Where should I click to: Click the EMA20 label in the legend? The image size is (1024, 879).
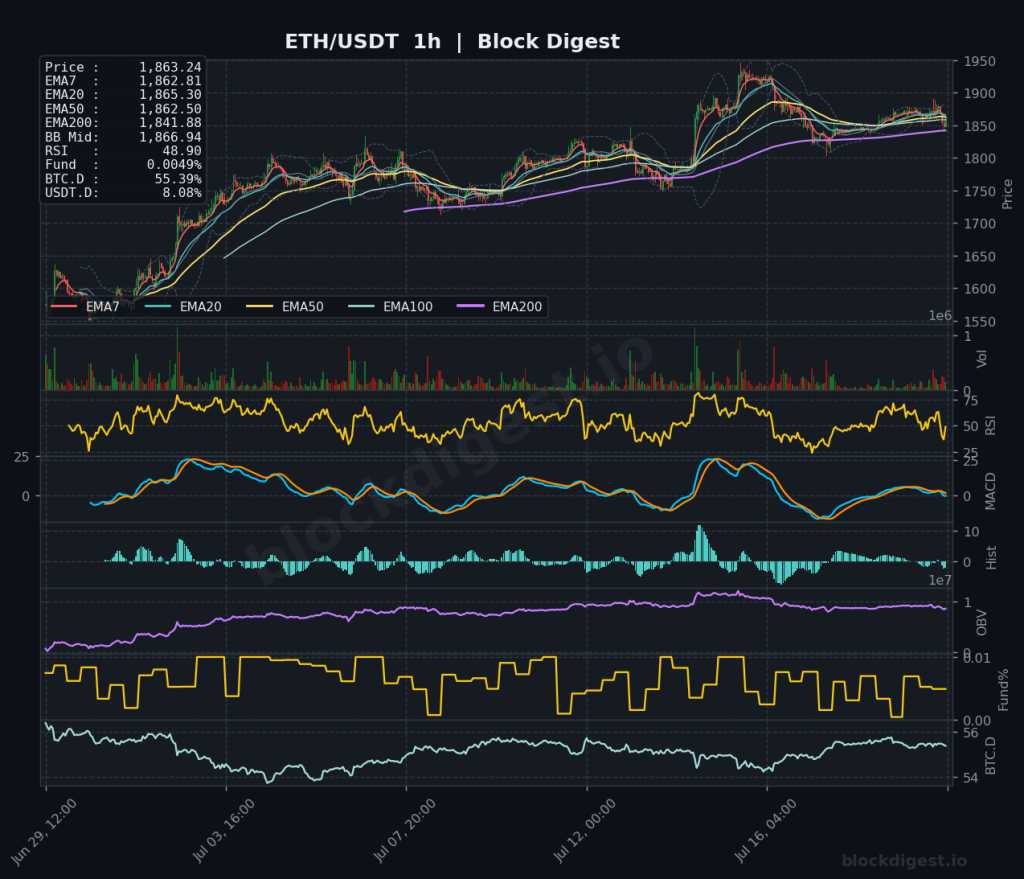click(x=200, y=307)
